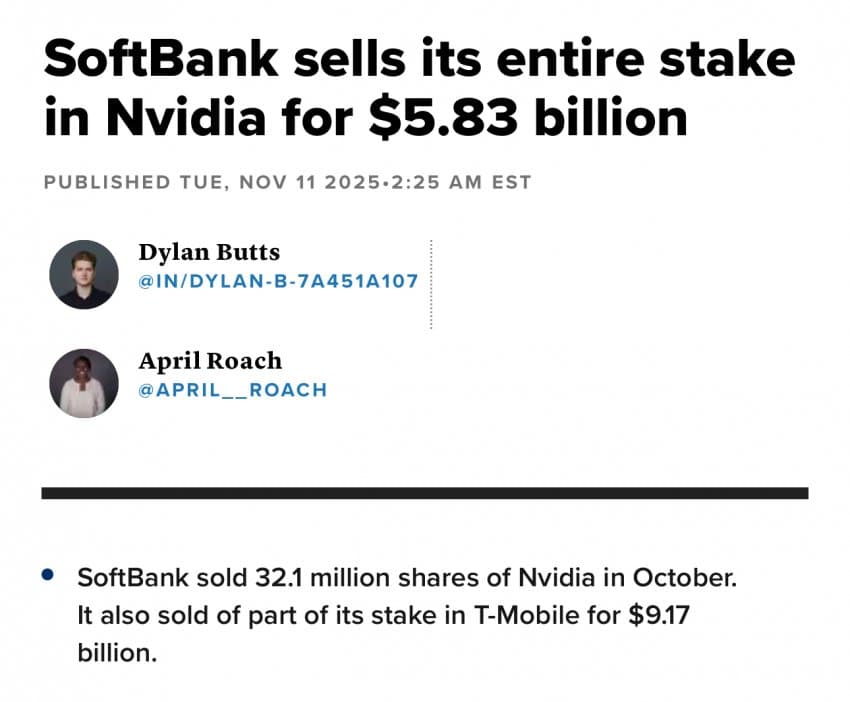The image size is (850, 702).
Task: Open the @IN/DYLAN-B-7A451A107 LinkedIn handle
Action: point(278,282)
